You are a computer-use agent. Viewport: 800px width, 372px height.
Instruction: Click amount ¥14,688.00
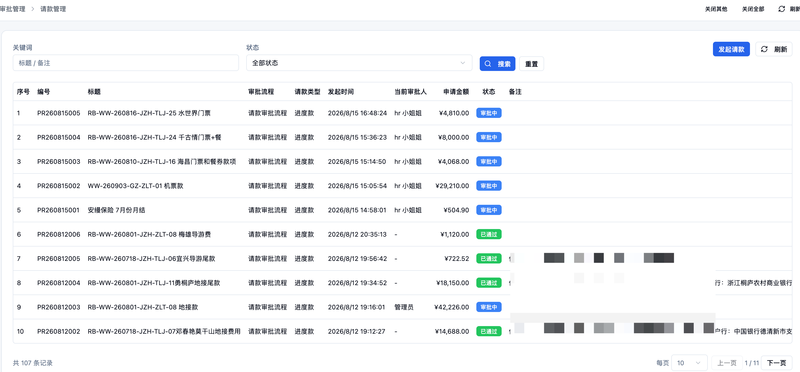click(x=452, y=331)
